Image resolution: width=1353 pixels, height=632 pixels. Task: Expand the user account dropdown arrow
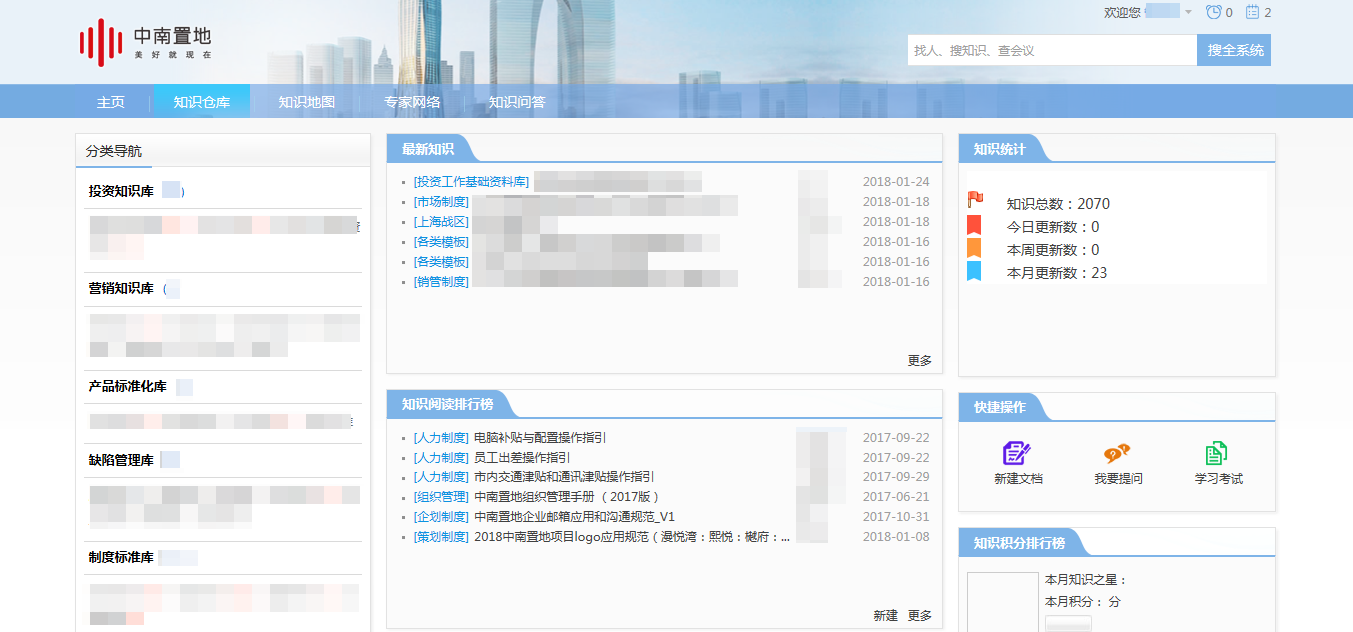click(x=1188, y=12)
